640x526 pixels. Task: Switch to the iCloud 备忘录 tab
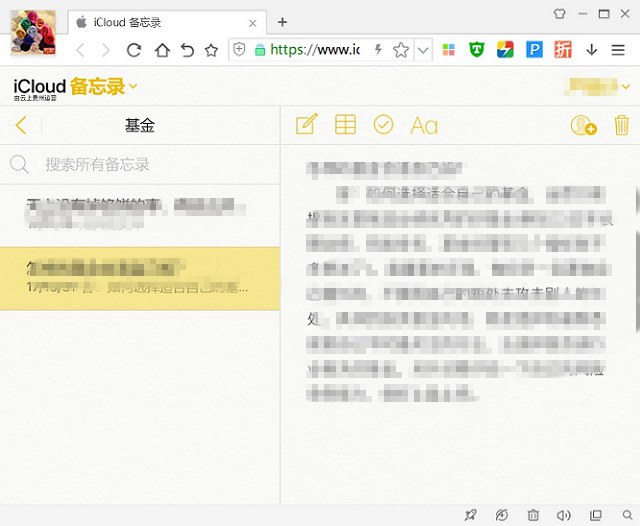click(x=167, y=22)
